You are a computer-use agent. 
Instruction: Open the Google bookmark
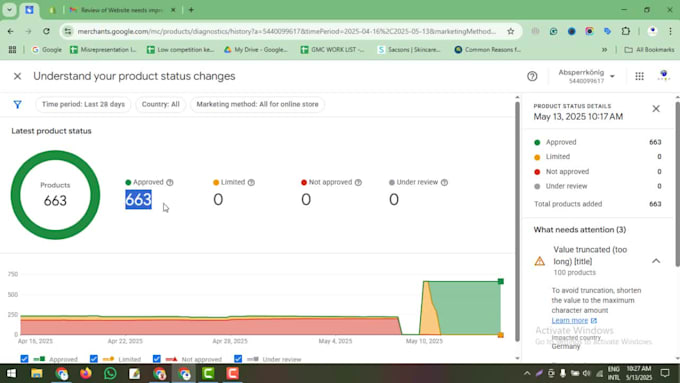[x=46, y=50]
